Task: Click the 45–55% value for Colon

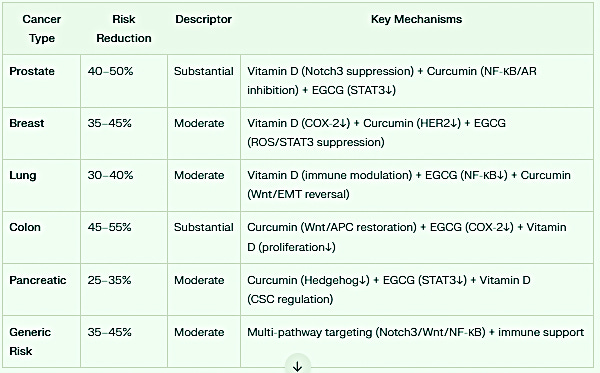Action: click(109, 227)
